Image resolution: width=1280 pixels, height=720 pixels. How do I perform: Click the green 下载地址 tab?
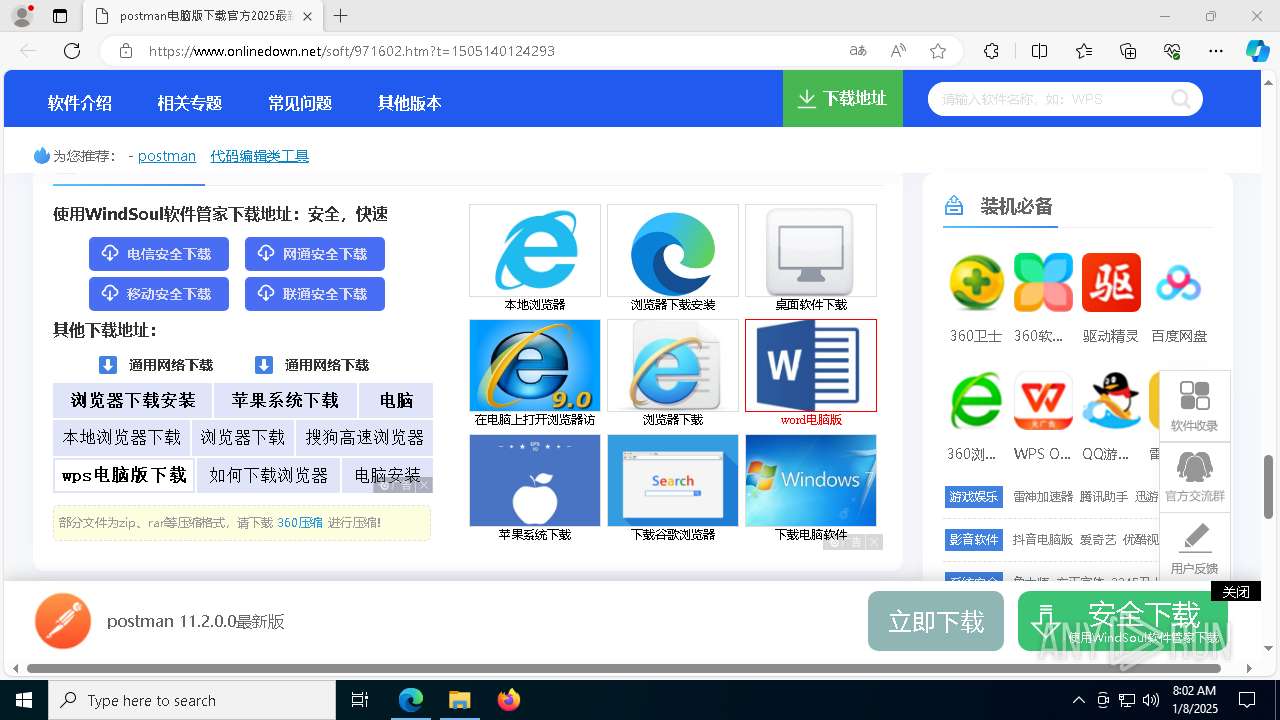[x=843, y=99]
